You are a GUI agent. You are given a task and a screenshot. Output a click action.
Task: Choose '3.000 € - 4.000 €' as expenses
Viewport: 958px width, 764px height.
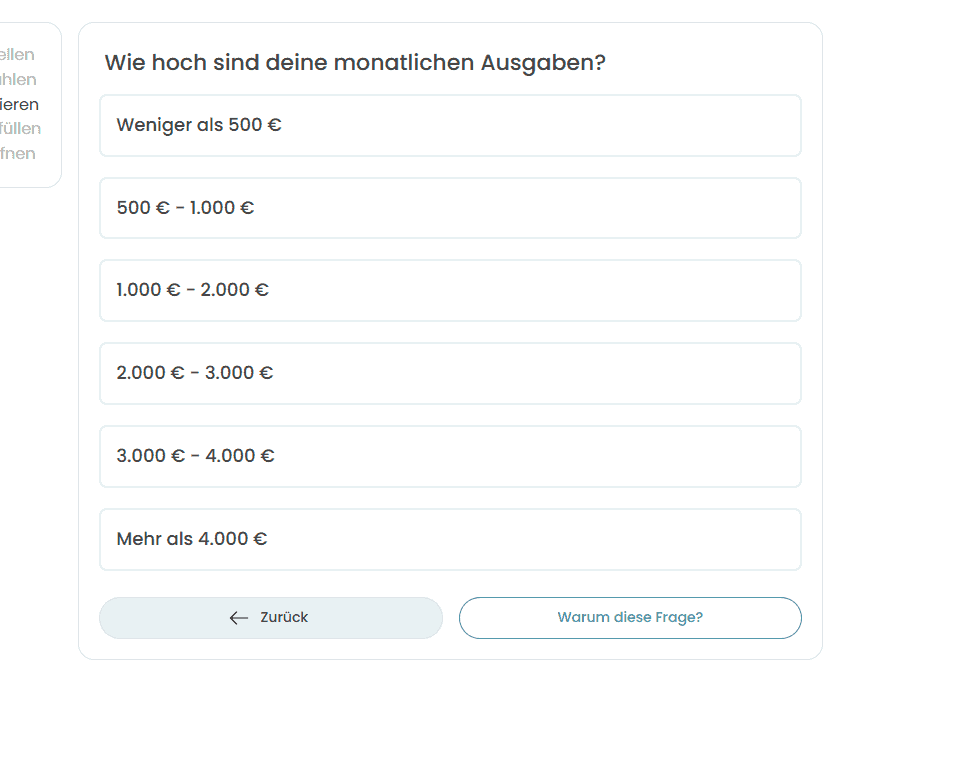(x=450, y=456)
